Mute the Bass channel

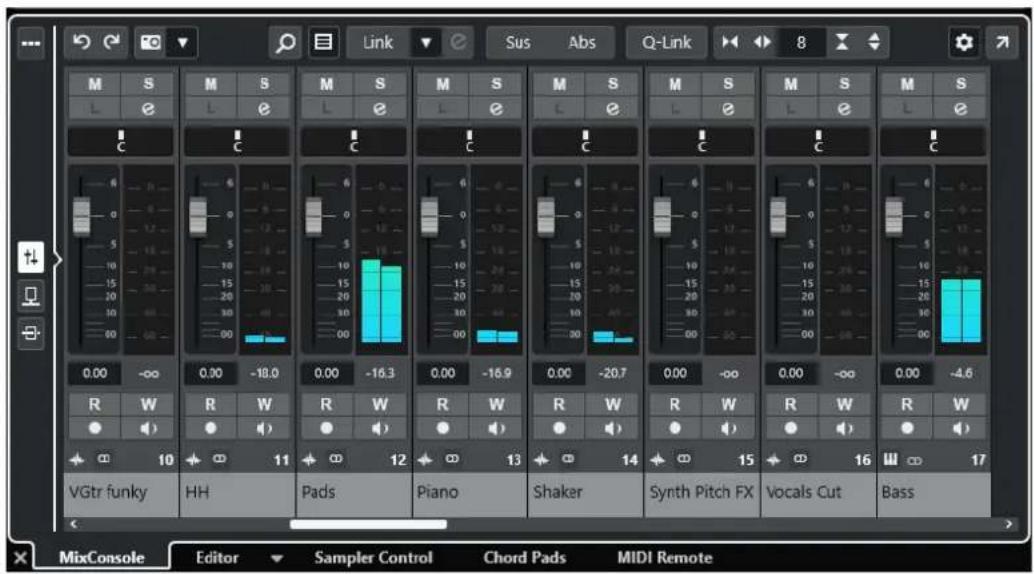click(907, 84)
